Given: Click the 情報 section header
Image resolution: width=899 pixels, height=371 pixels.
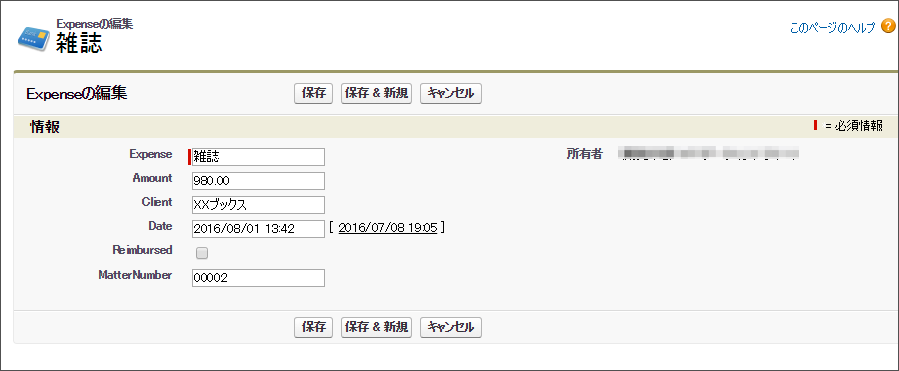Looking at the screenshot, I should [45, 127].
